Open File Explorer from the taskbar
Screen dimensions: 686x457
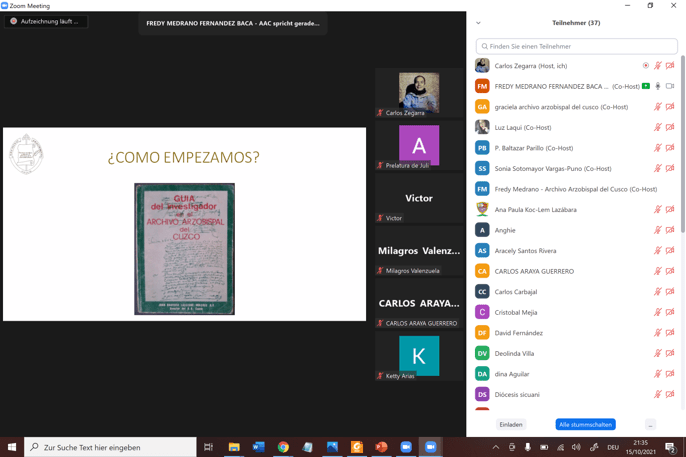pyautogui.click(x=234, y=447)
